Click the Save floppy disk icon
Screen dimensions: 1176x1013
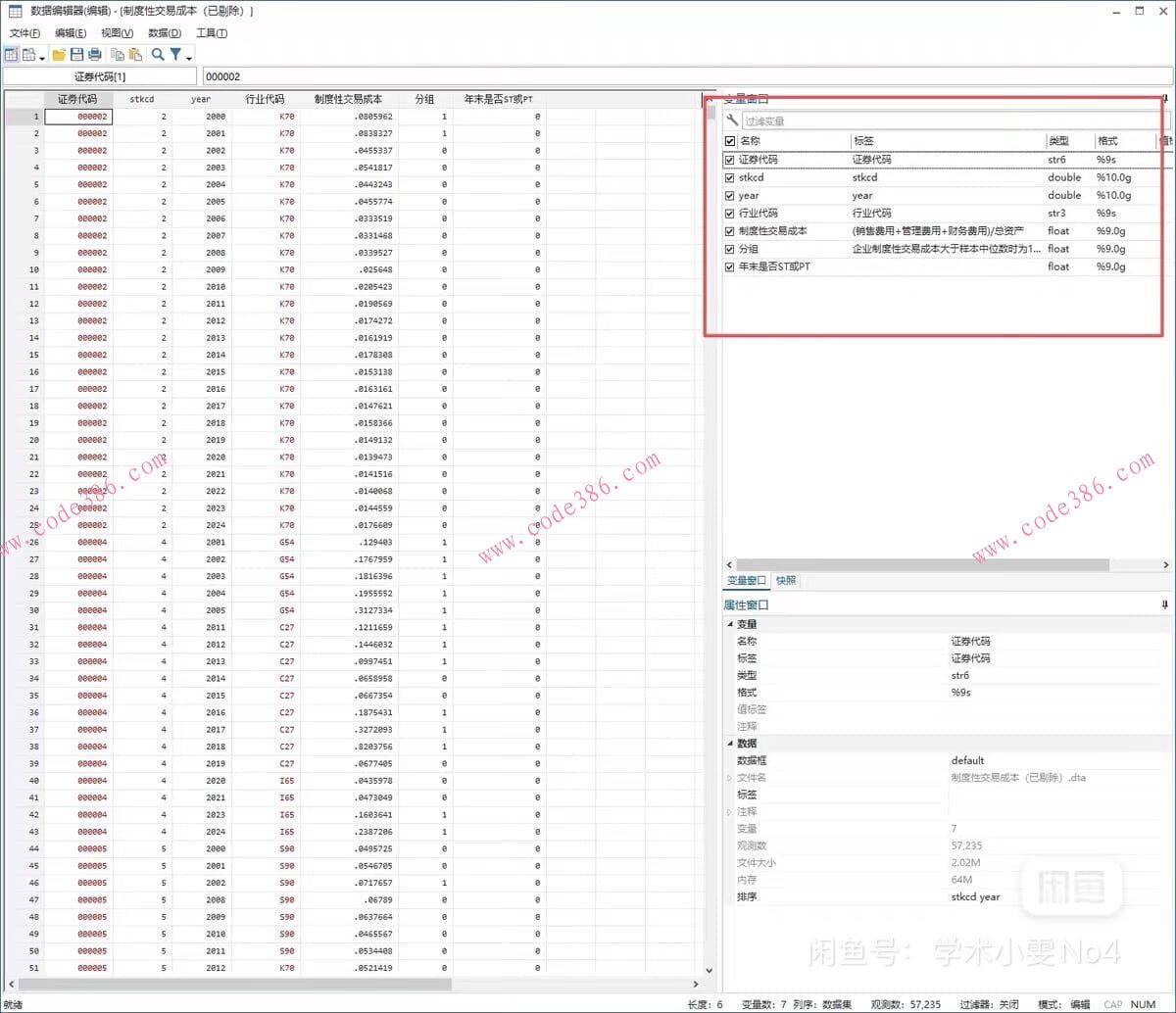76,55
